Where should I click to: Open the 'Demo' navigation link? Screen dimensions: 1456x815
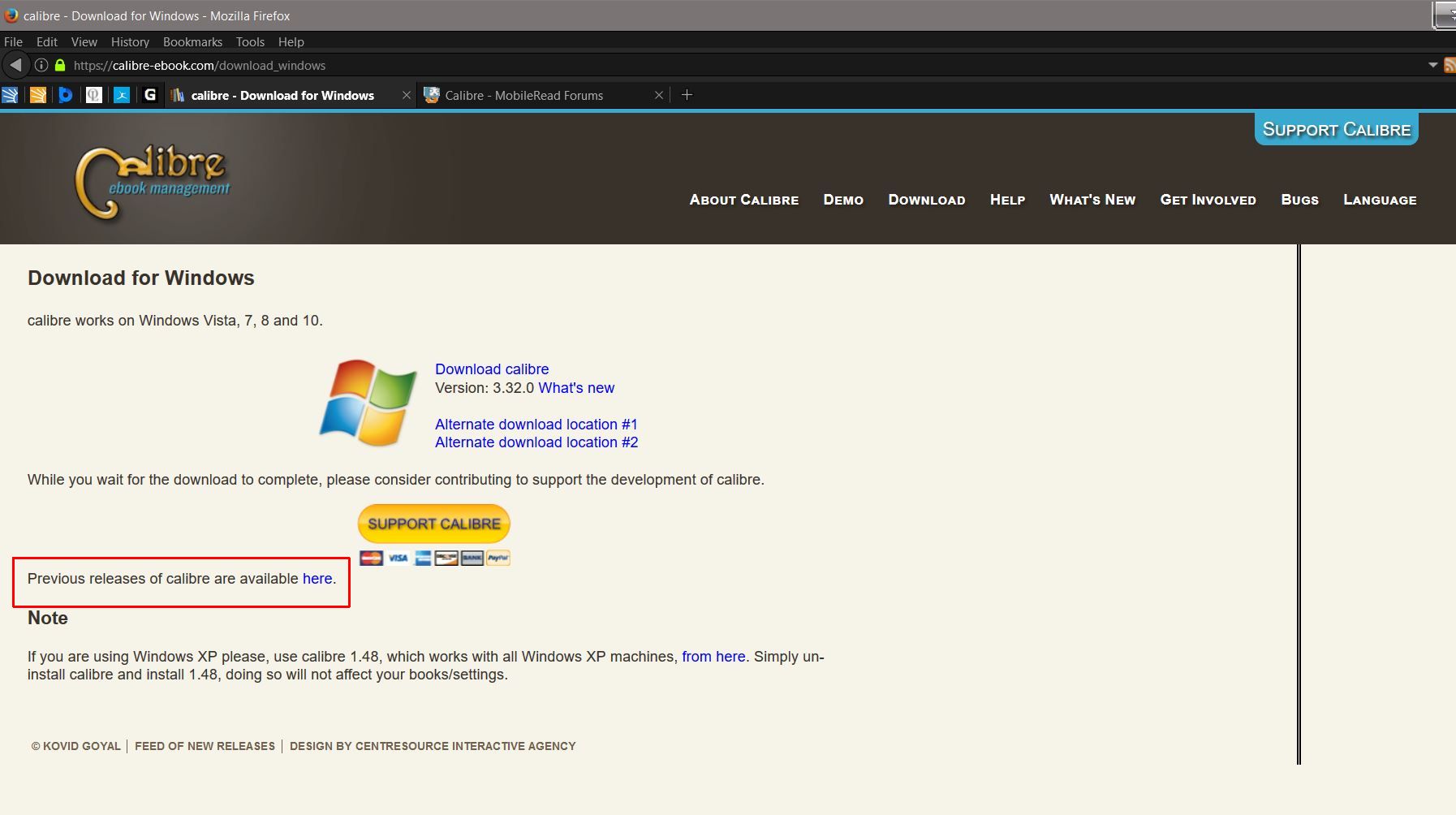pos(843,200)
